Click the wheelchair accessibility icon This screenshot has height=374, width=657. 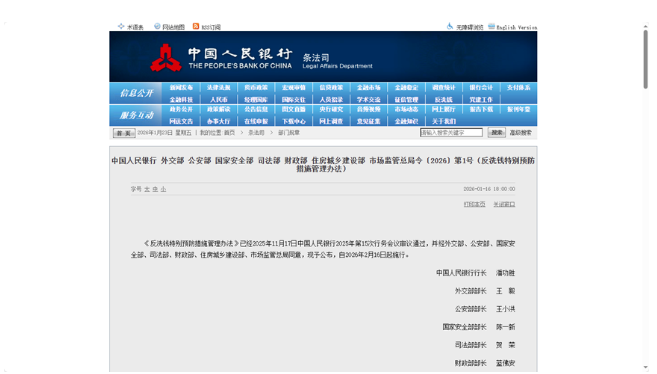click(x=450, y=26)
